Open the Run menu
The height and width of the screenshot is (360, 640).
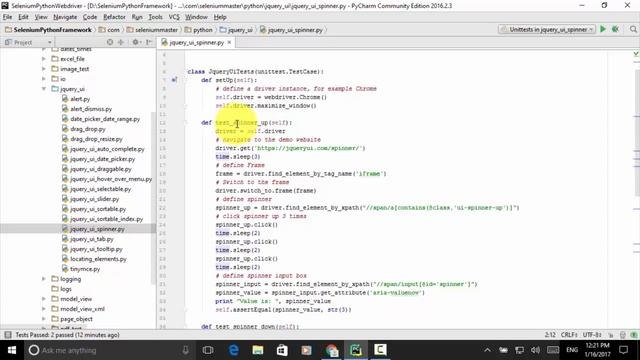click(137, 17)
